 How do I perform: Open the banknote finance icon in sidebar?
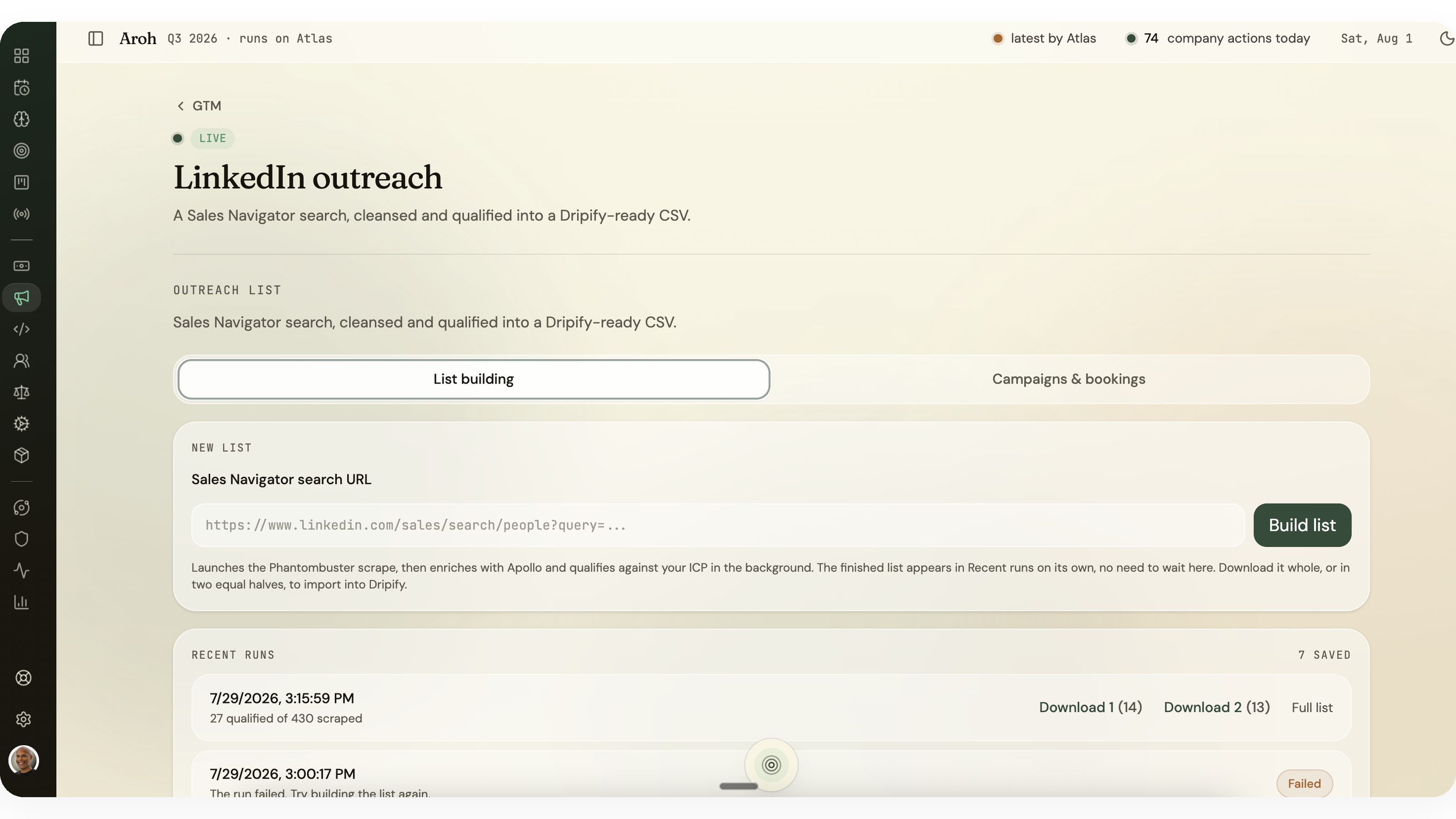pyautogui.click(x=21, y=266)
